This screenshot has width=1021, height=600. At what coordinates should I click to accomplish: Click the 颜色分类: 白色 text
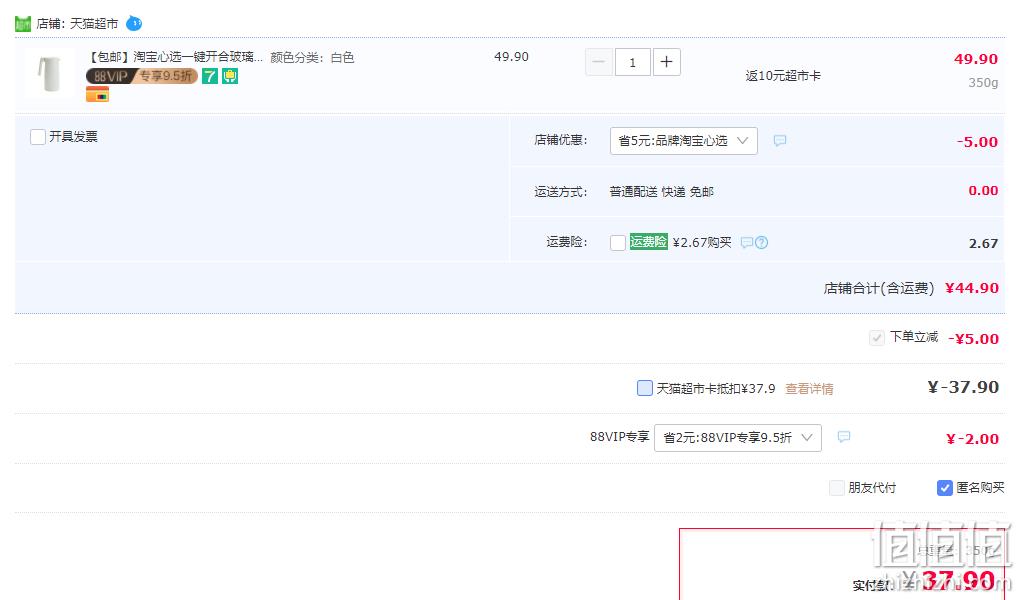coord(313,57)
